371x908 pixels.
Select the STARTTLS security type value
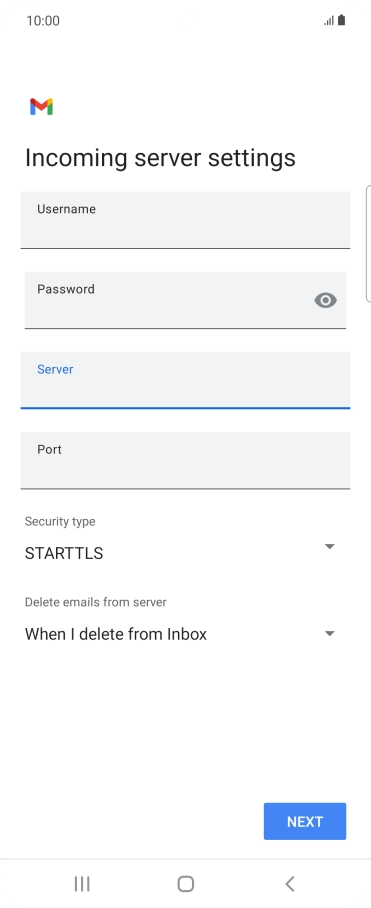tap(64, 554)
